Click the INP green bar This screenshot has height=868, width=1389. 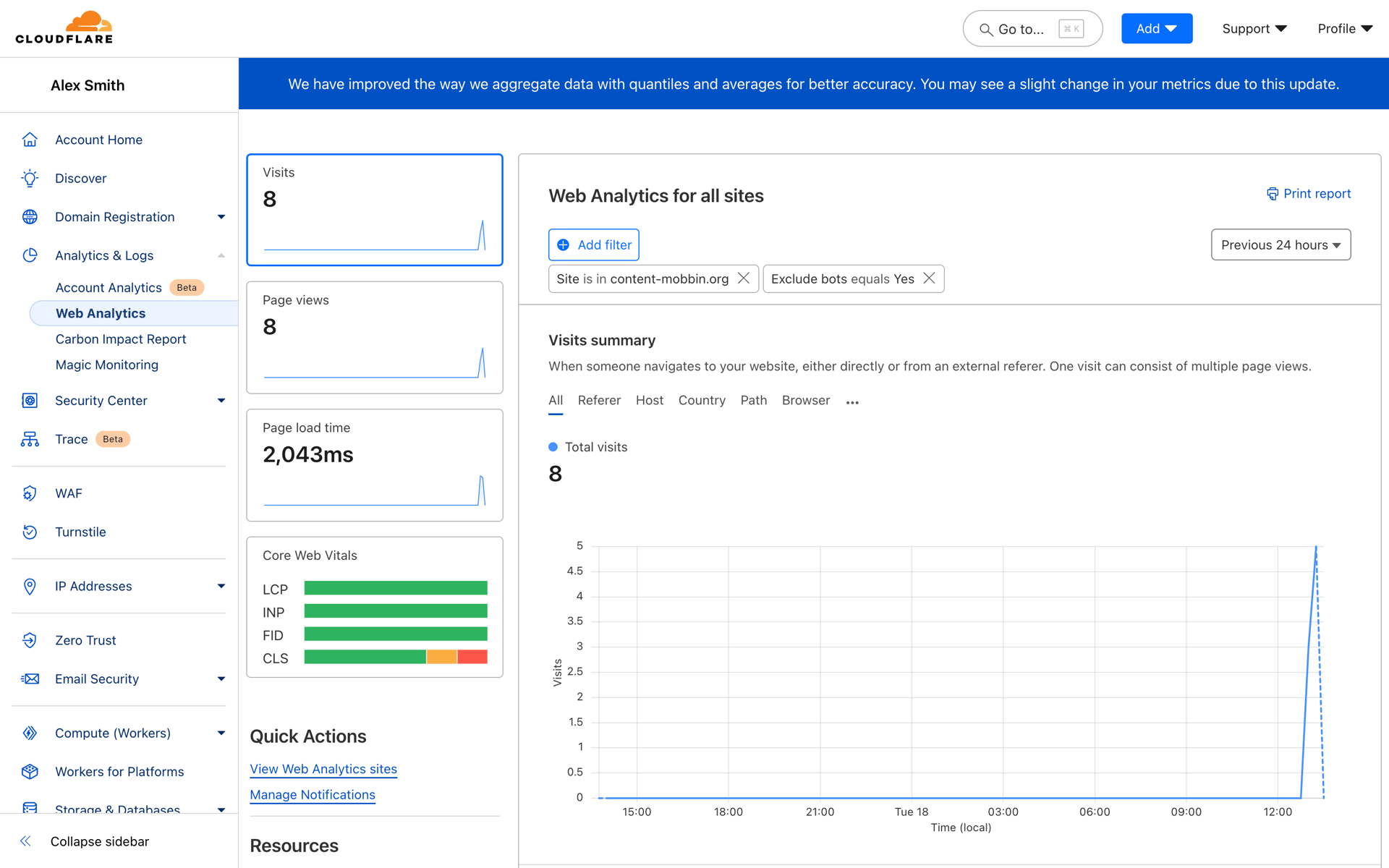pos(396,611)
